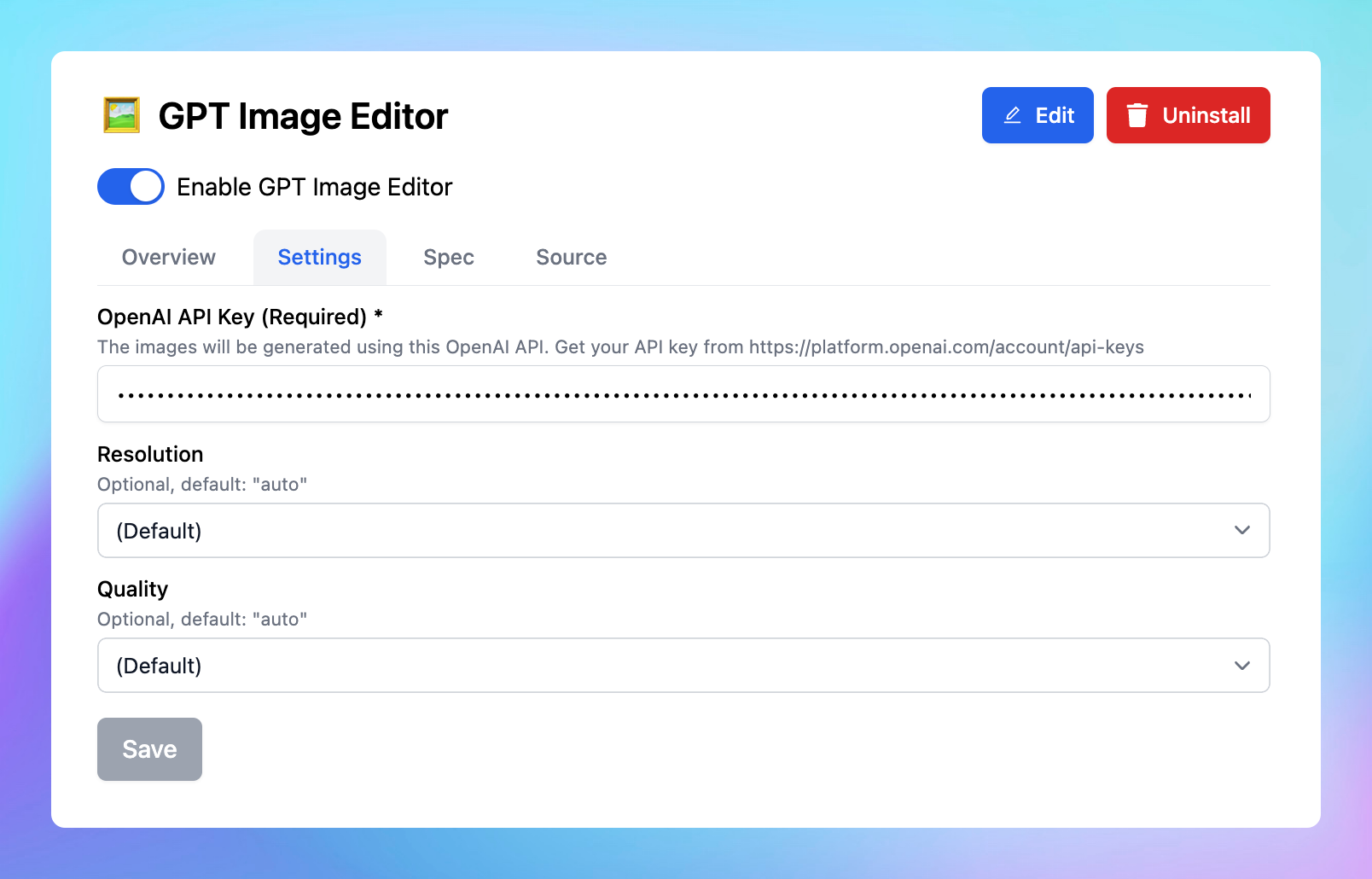The image size is (1372, 879).
Task: Click the GPT Image Editor title
Action: click(x=303, y=116)
